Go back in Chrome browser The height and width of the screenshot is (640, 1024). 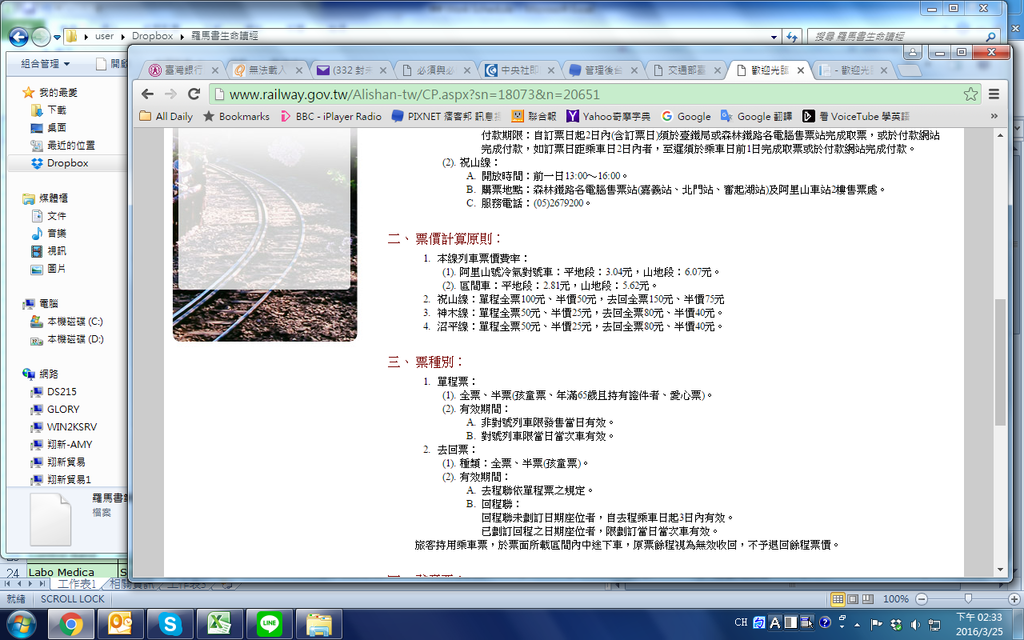pyautogui.click(x=148, y=94)
